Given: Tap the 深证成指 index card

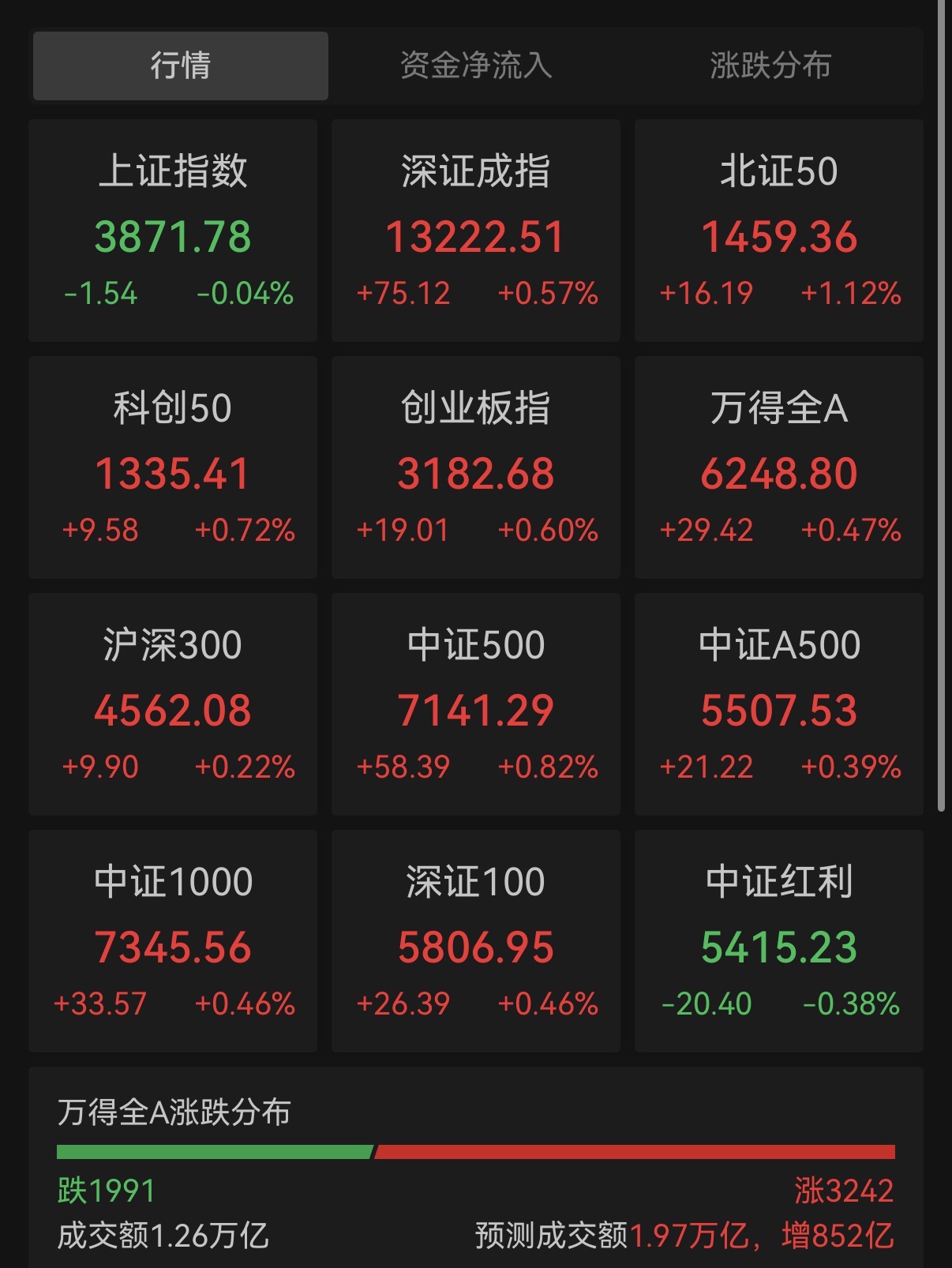Looking at the screenshot, I should [x=476, y=231].
